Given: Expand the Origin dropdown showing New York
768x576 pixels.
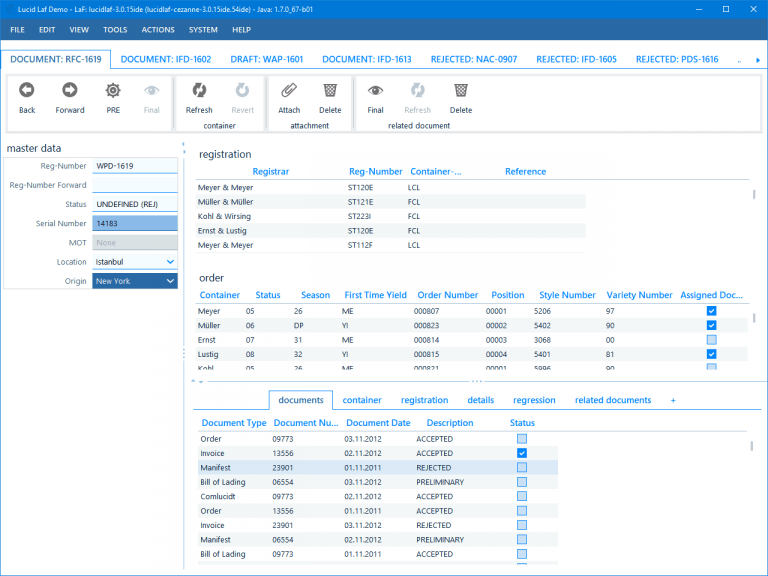Looking at the screenshot, I should coord(170,281).
